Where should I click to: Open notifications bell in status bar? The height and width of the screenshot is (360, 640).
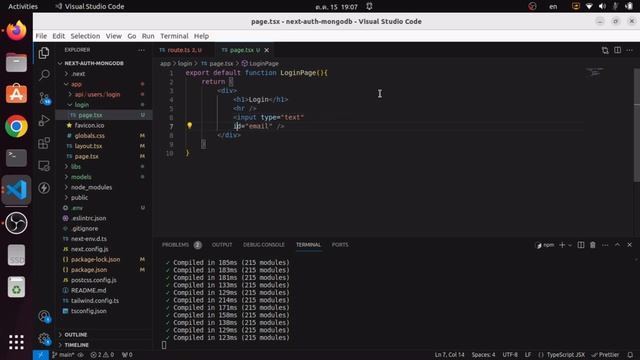(x=631, y=355)
